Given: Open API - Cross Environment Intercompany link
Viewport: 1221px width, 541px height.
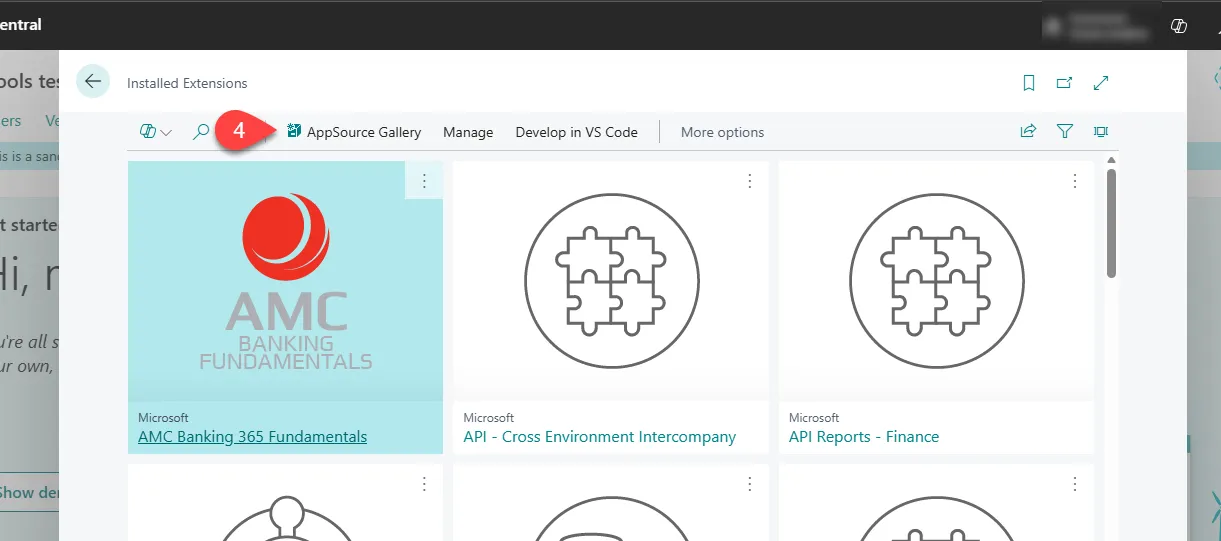Looking at the screenshot, I should click(600, 437).
